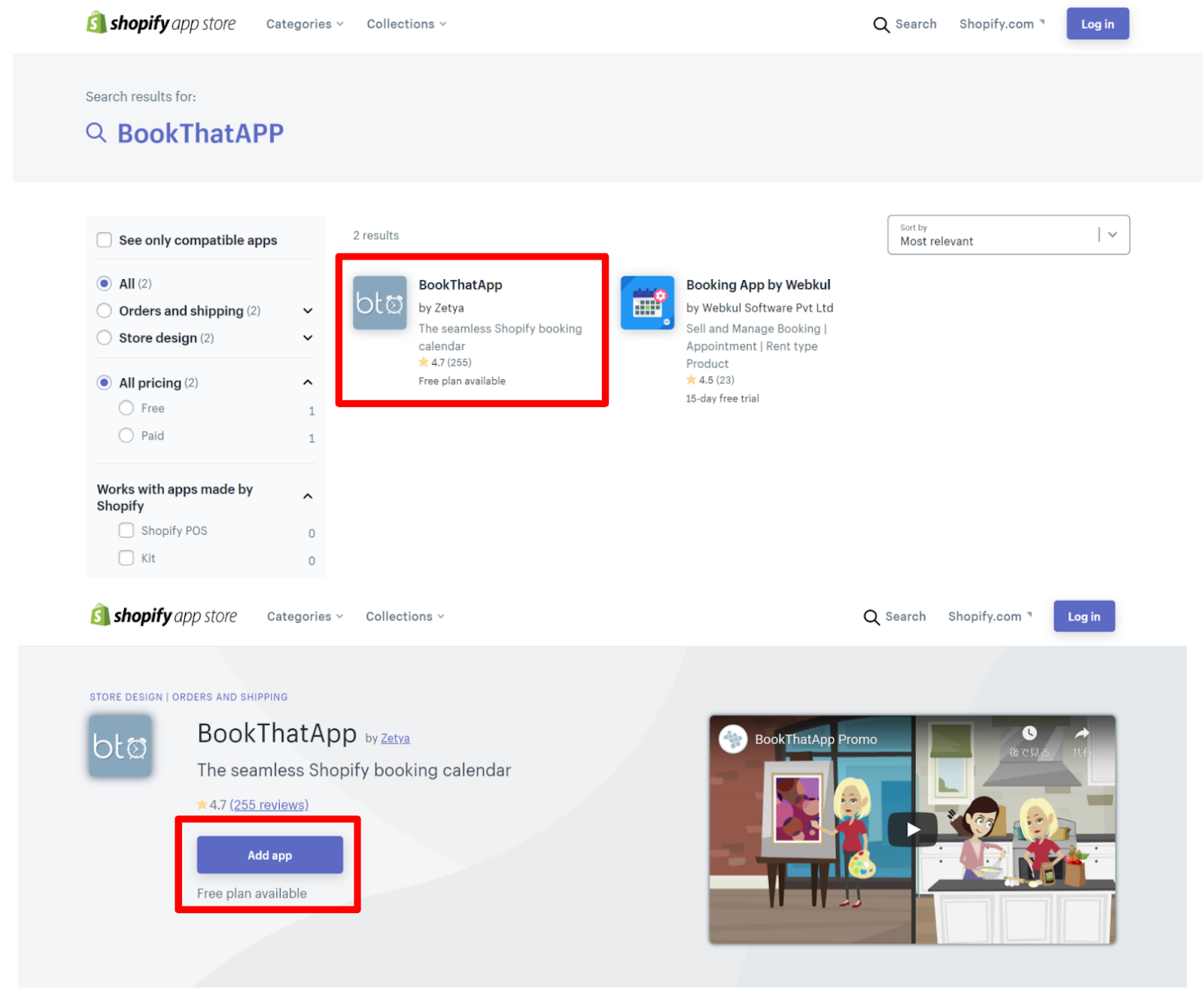This screenshot has height=1002, width=1204.
Task: Check the Kit checkbox
Action: coord(126,558)
